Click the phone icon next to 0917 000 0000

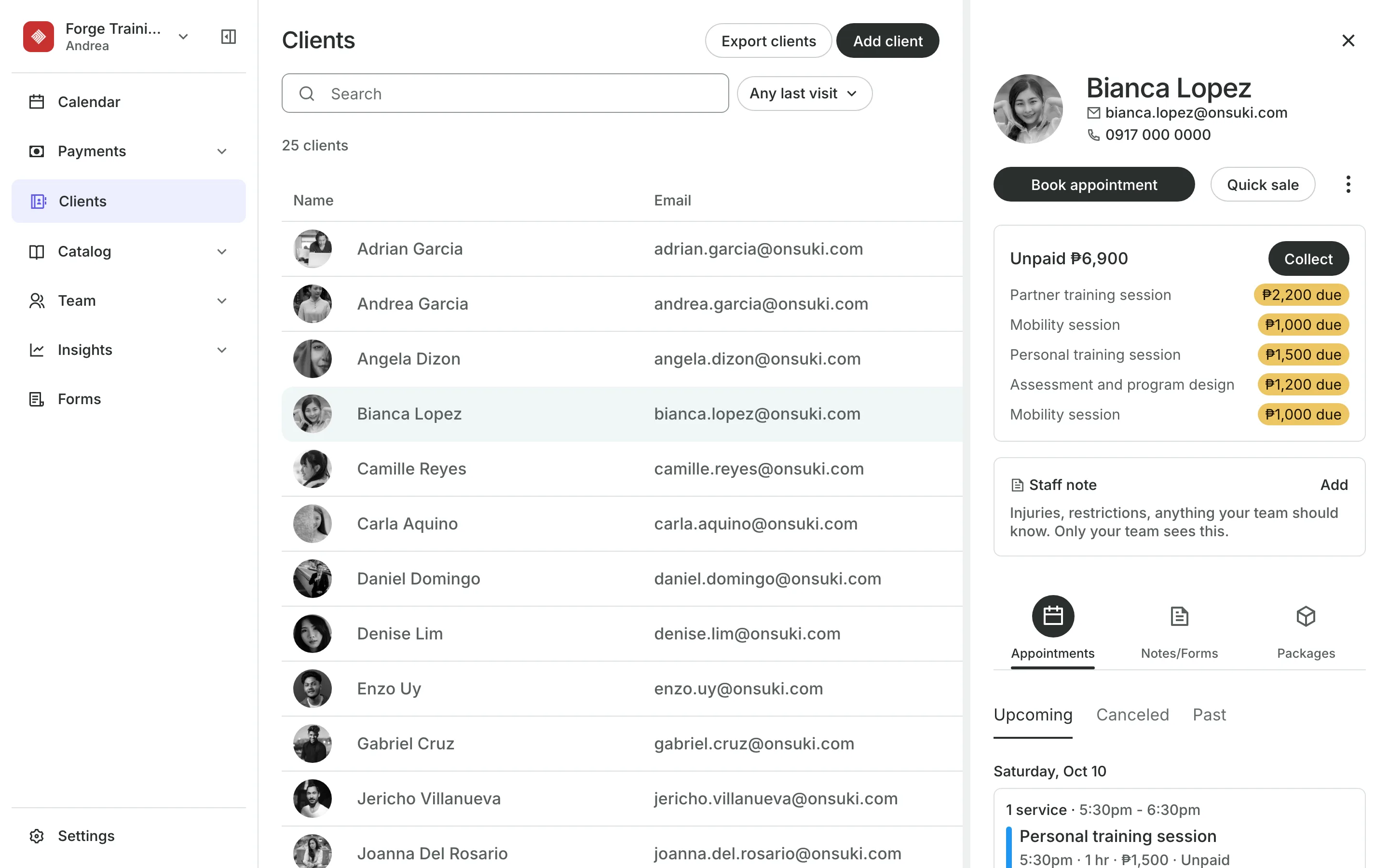[x=1093, y=135]
